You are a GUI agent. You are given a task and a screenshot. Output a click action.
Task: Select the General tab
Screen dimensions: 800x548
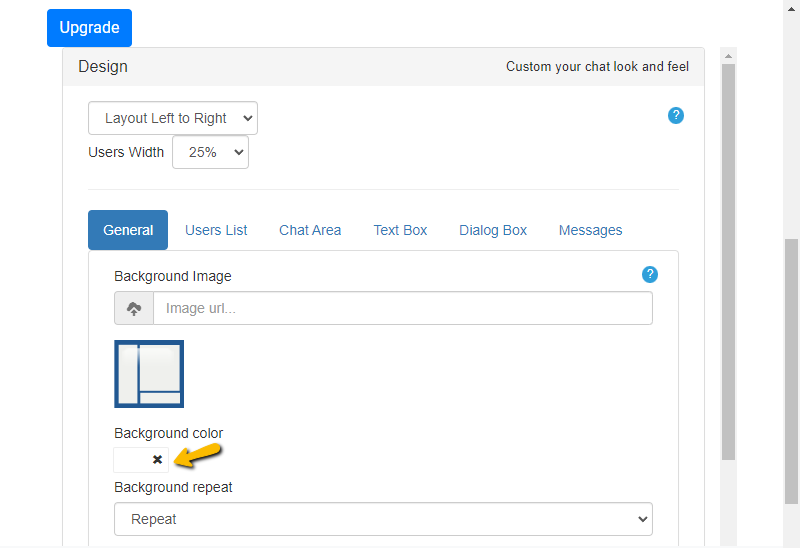click(x=128, y=230)
